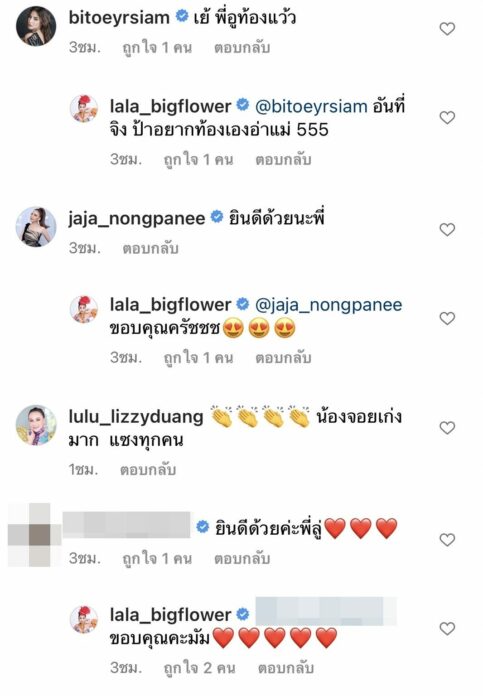Like lulu_lizzyduang's comment heart
The height and width of the screenshot is (696, 483).
point(447,428)
